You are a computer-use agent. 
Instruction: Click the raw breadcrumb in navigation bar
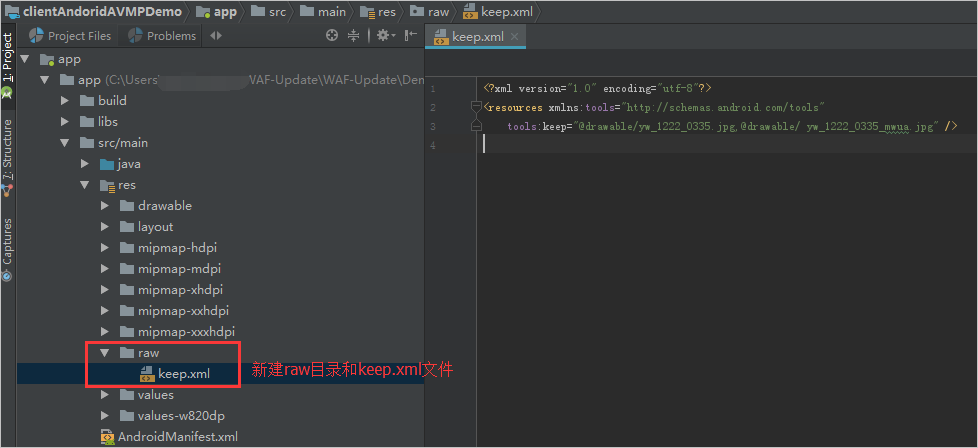pos(429,11)
